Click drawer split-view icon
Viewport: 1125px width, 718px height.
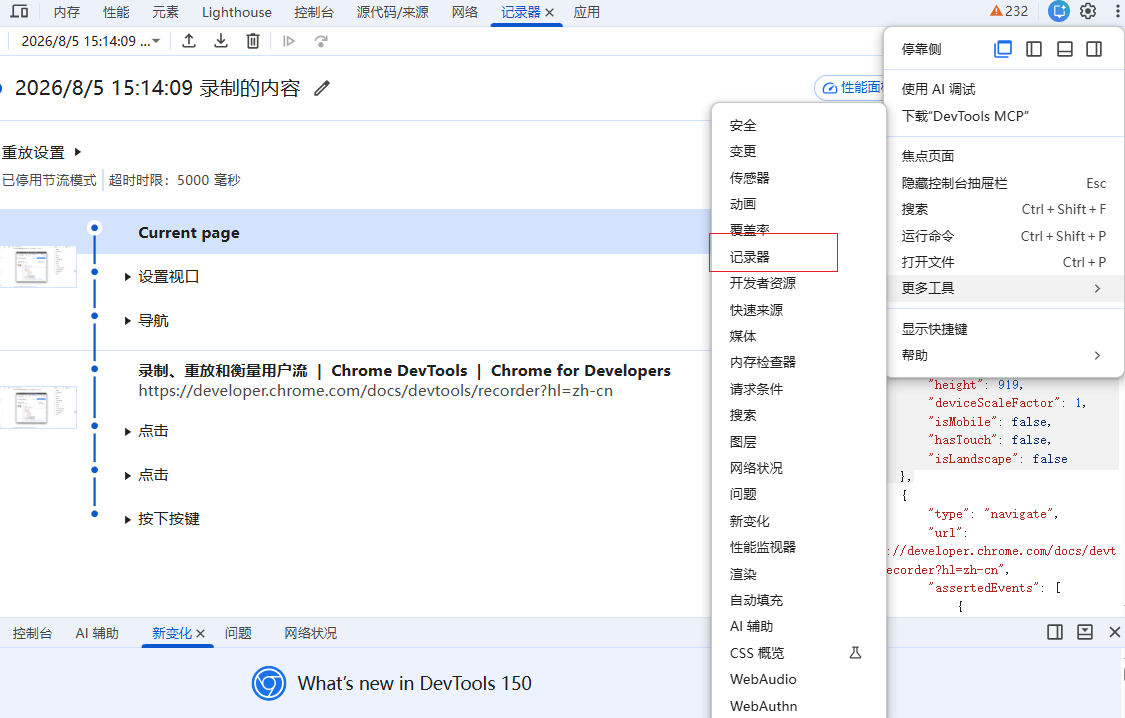click(1055, 632)
